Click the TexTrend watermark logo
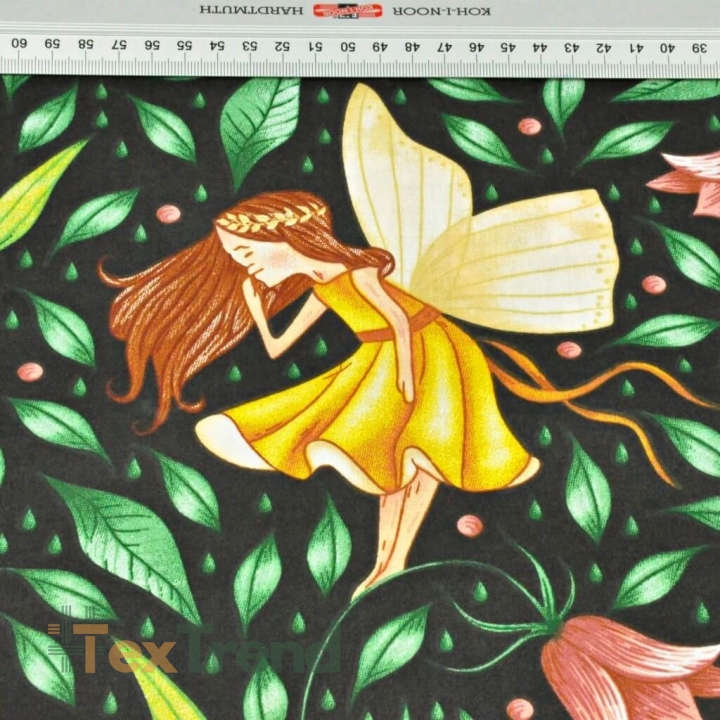The width and height of the screenshot is (720, 720). (194, 646)
